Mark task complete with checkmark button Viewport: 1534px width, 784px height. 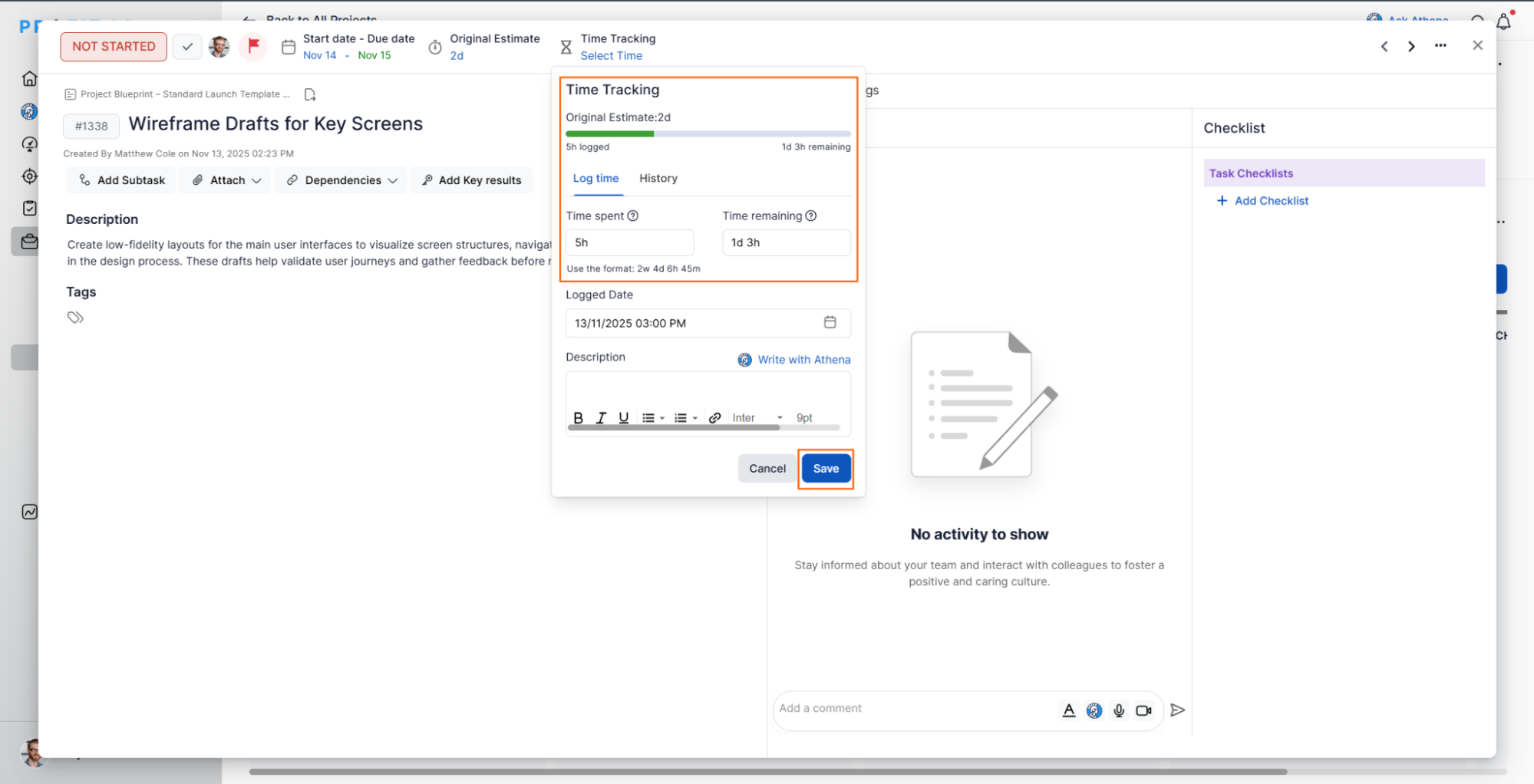click(187, 47)
